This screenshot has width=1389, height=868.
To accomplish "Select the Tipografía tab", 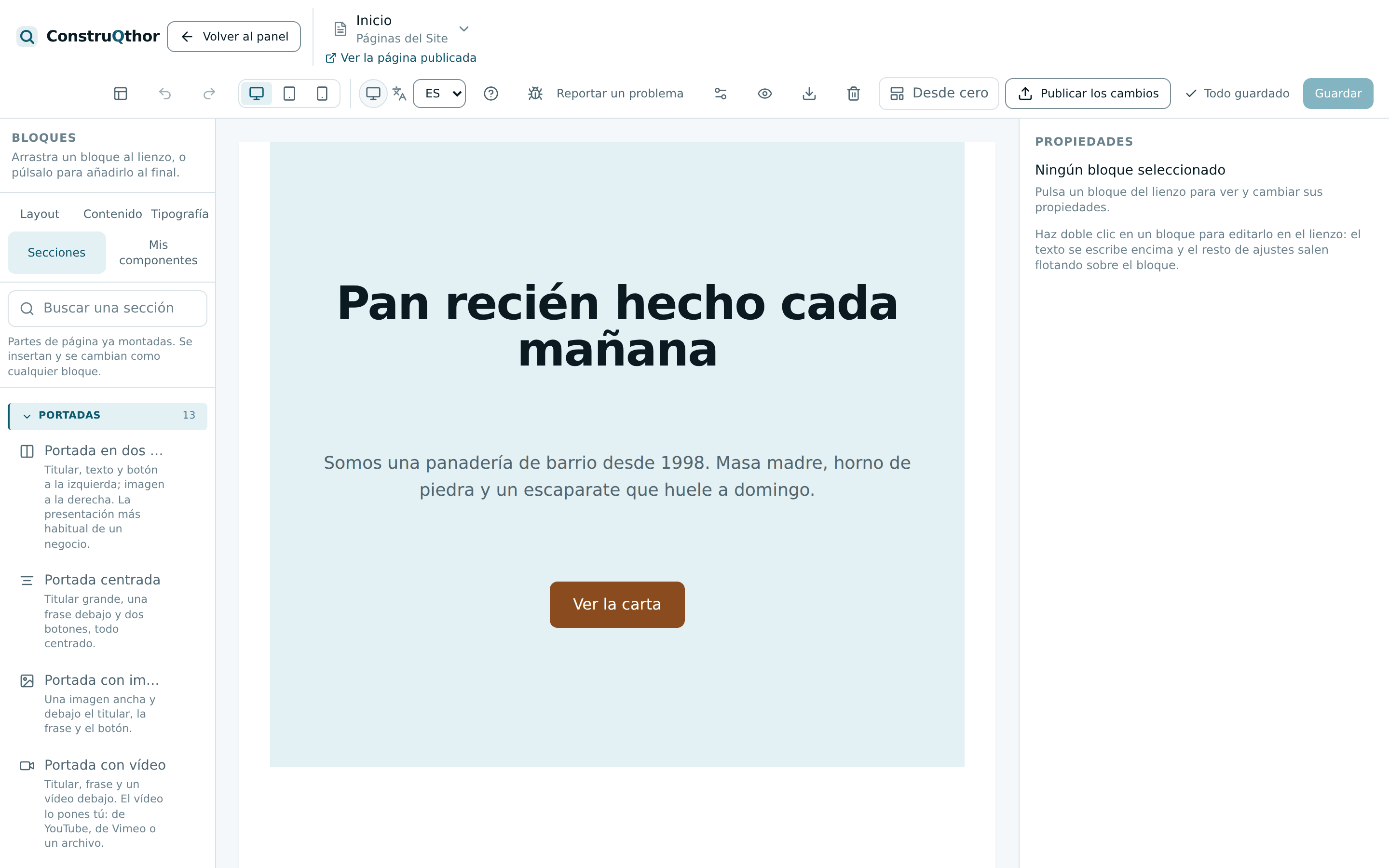I will (x=179, y=214).
